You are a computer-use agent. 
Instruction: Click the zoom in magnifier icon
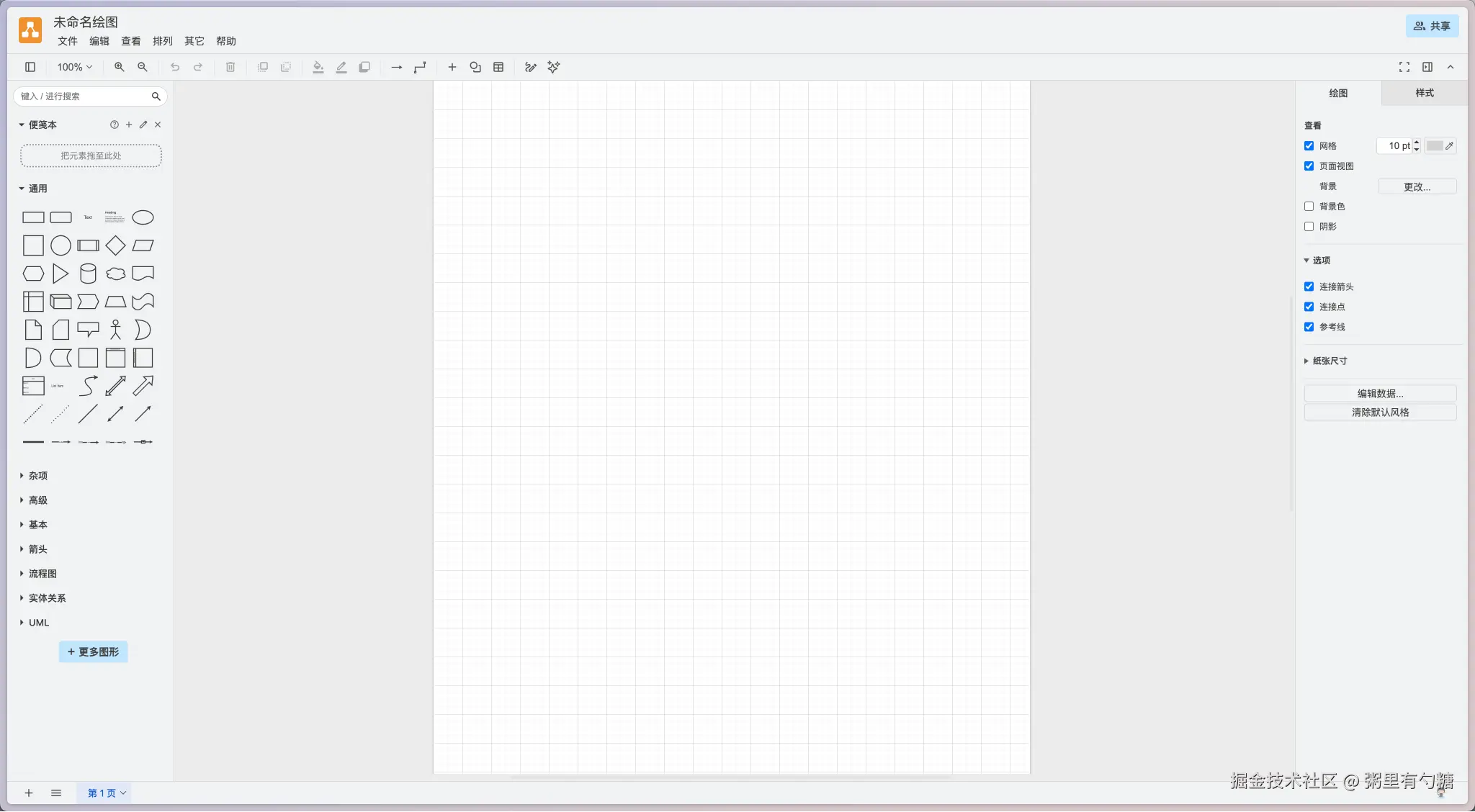click(x=119, y=67)
